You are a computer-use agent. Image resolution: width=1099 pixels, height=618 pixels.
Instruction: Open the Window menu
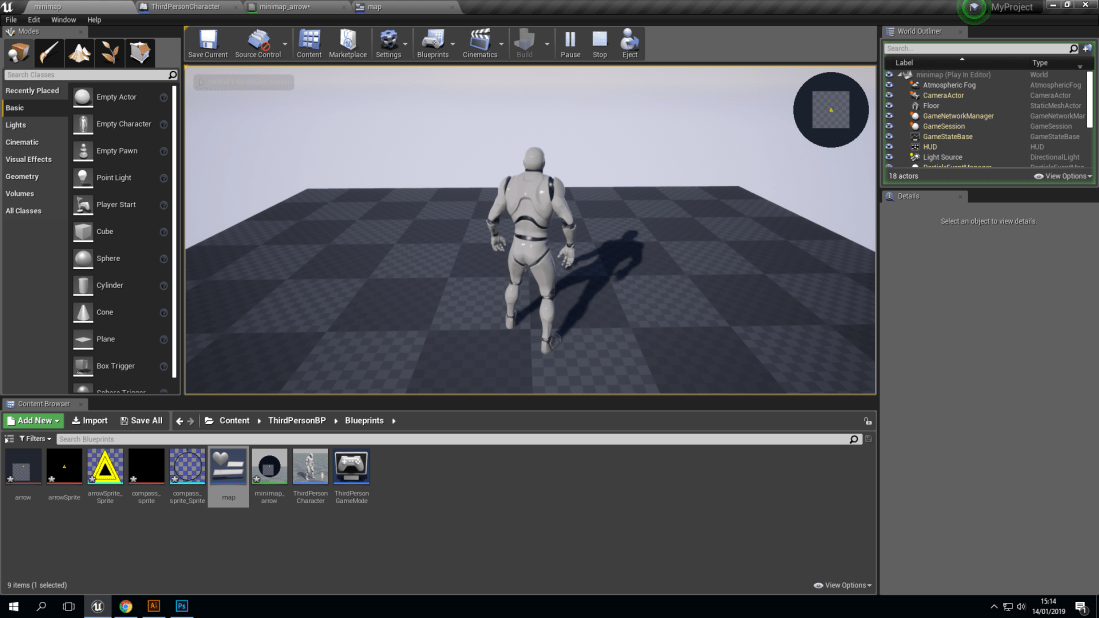click(x=63, y=19)
